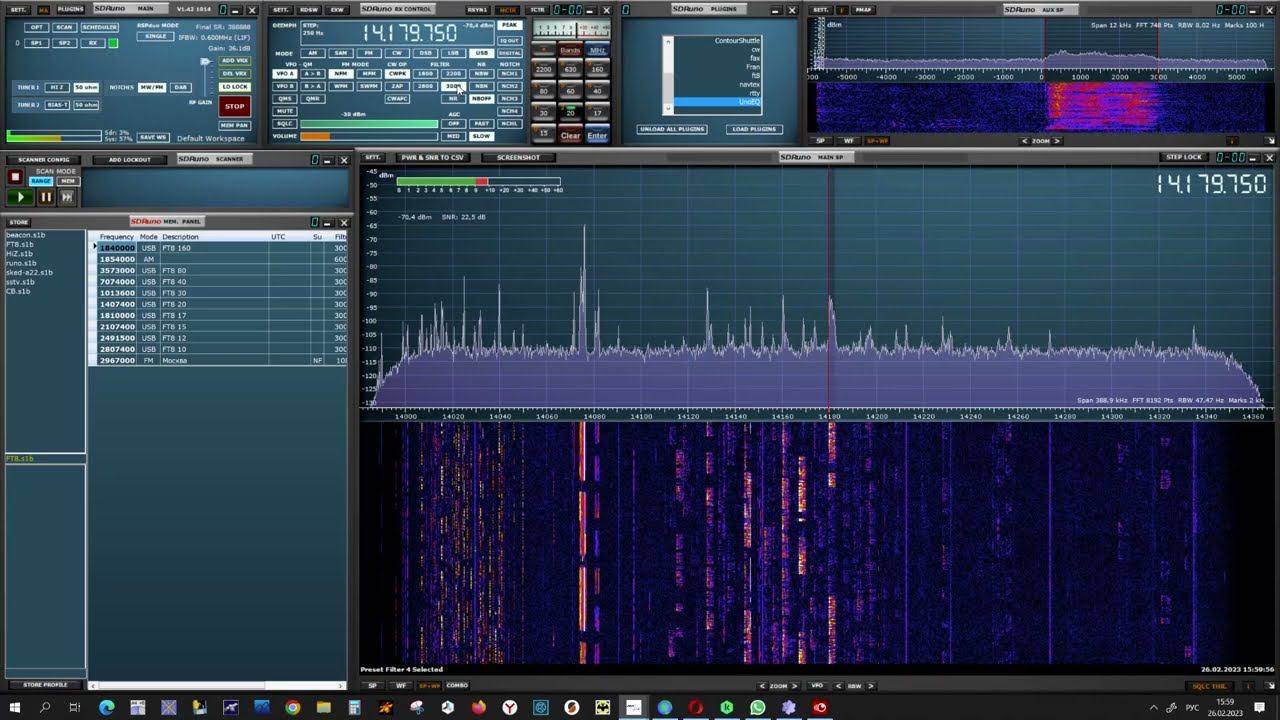The width and height of the screenshot is (1280, 720).
Task: Switch scan mode to MEM
Action: pos(68,182)
